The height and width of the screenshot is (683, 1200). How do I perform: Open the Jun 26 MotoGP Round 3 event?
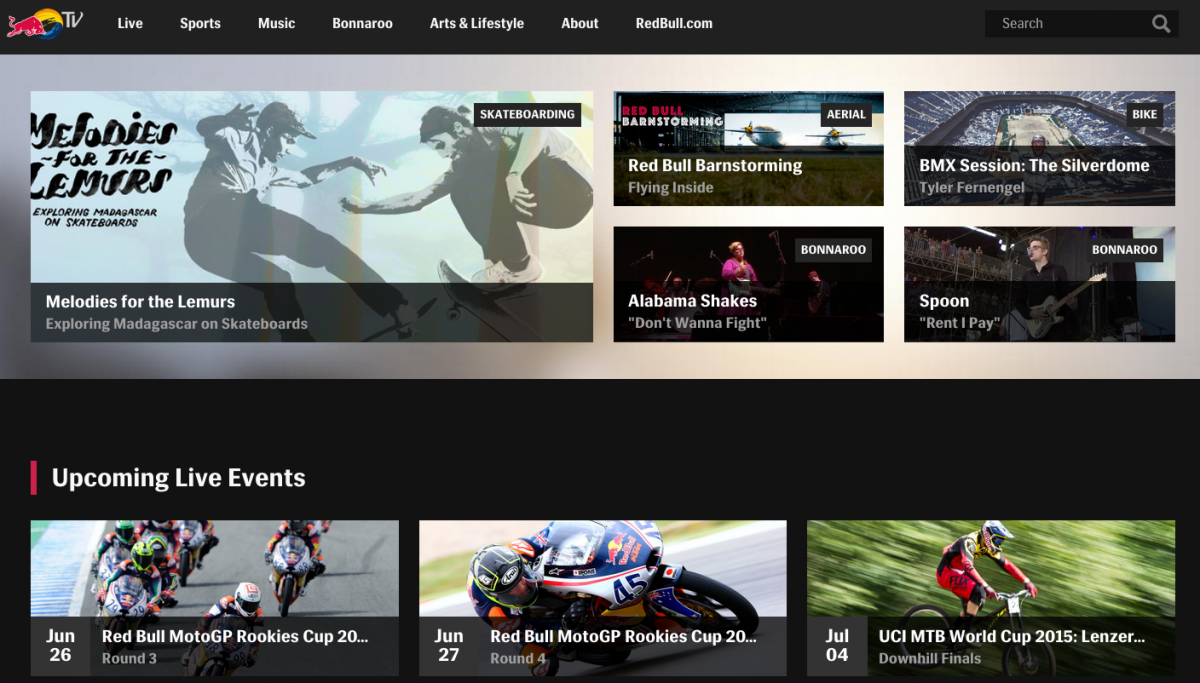click(214, 598)
